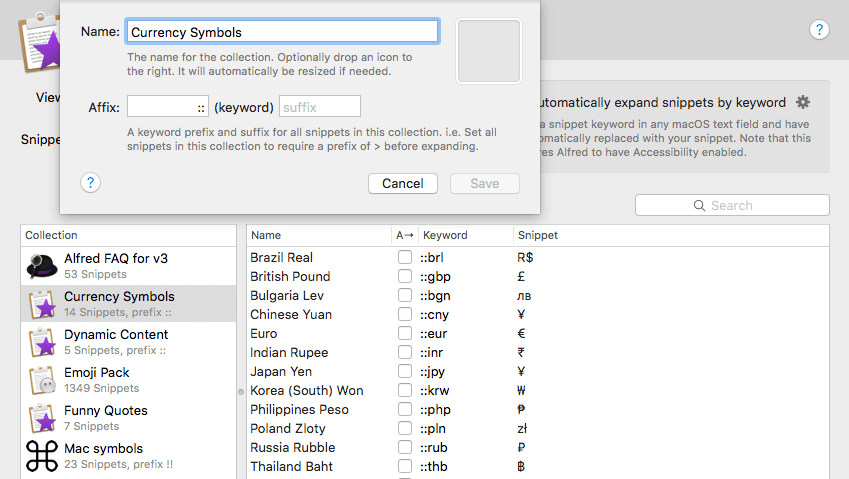Select the Funny Quotes collection

pyautogui.click(x=128, y=418)
